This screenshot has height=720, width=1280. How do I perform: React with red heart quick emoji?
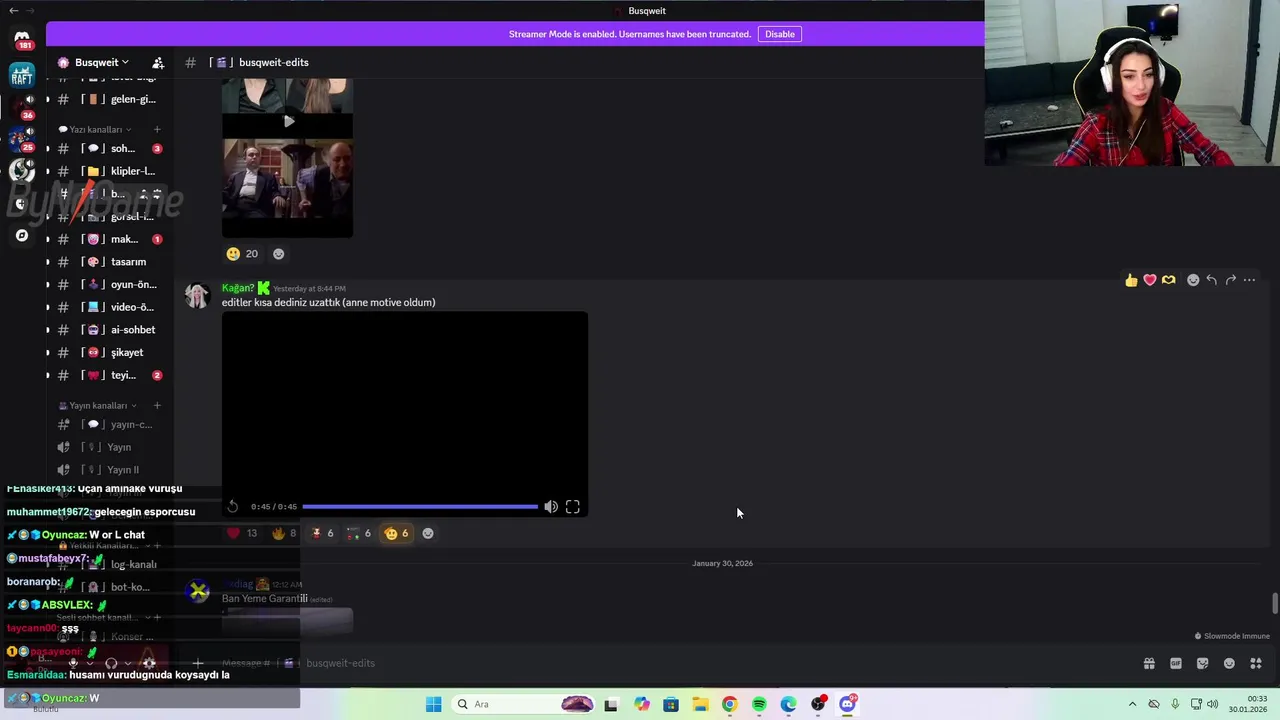tap(1150, 280)
